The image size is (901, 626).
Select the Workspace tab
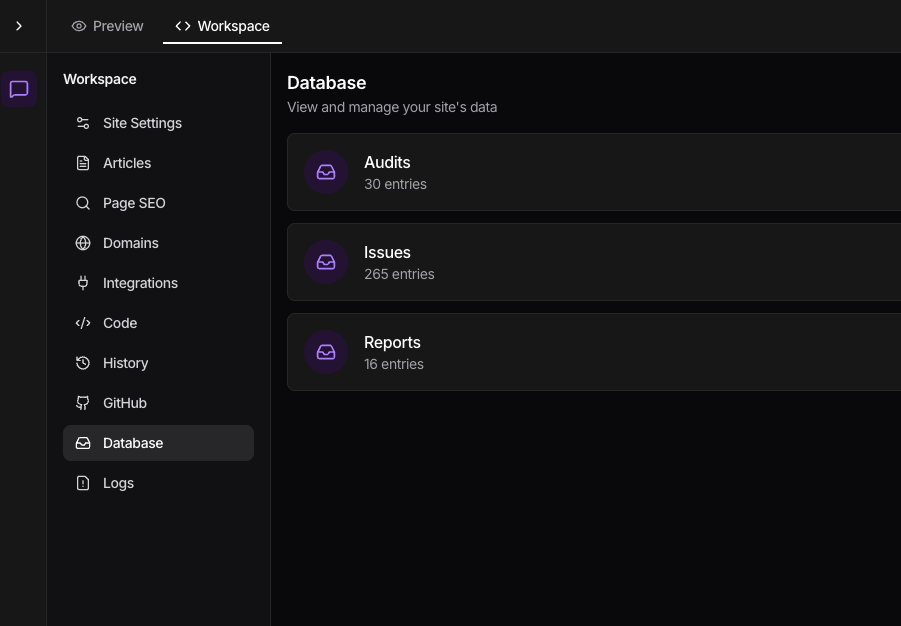(222, 26)
